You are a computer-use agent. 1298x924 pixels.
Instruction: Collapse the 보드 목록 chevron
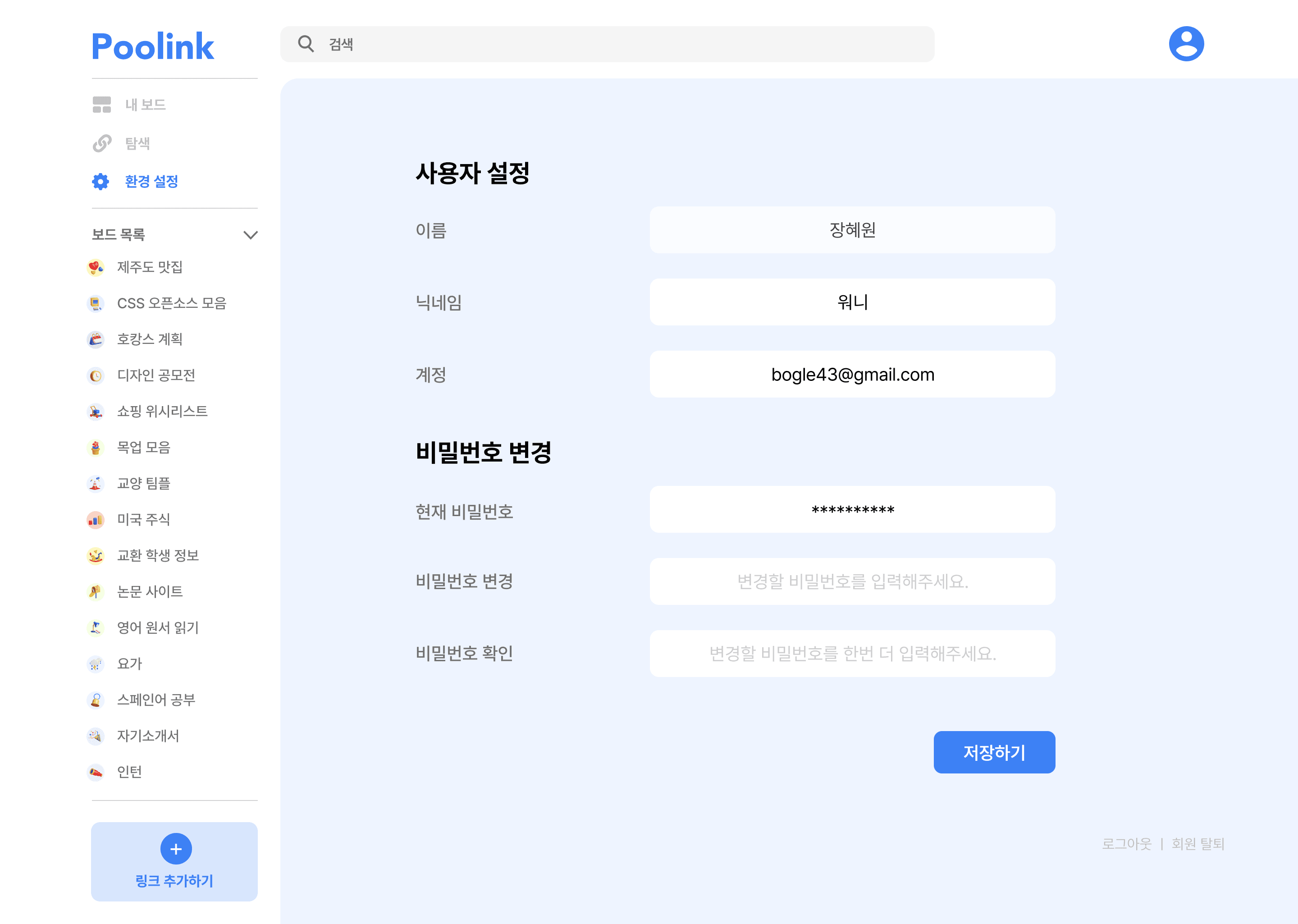pos(250,235)
